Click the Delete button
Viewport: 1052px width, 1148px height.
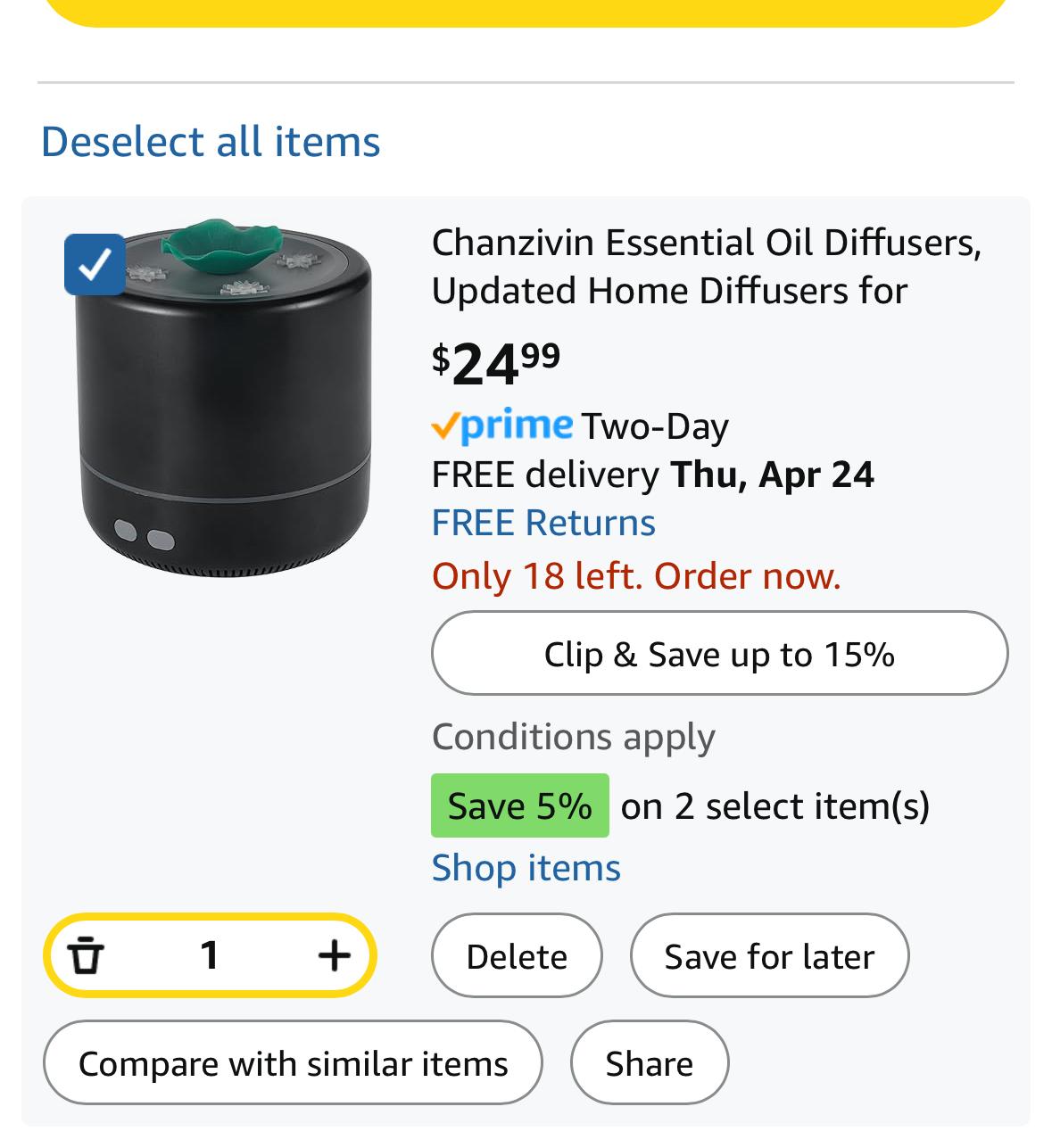(x=517, y=955)
